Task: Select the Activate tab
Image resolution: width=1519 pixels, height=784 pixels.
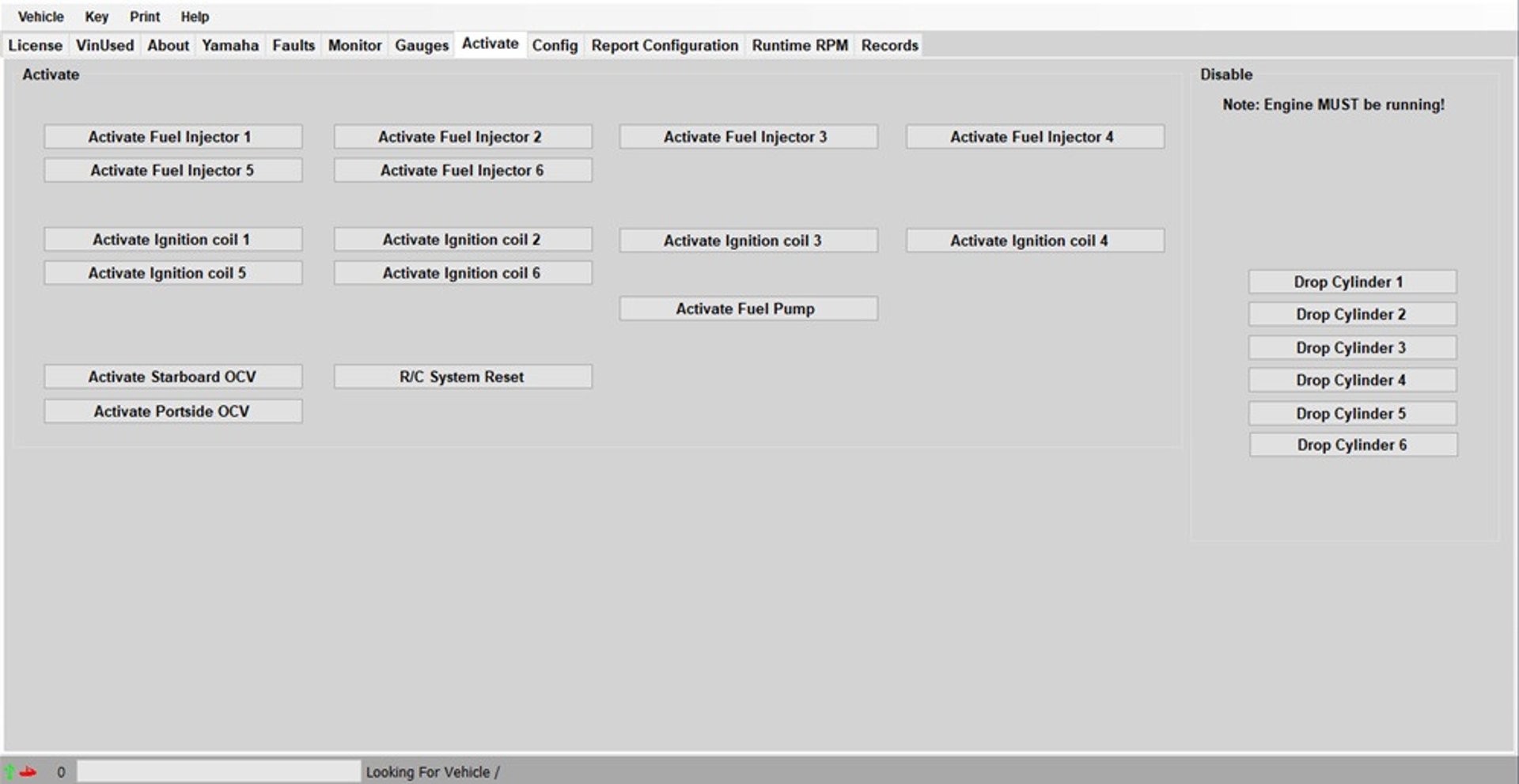Action: (491, 44)
